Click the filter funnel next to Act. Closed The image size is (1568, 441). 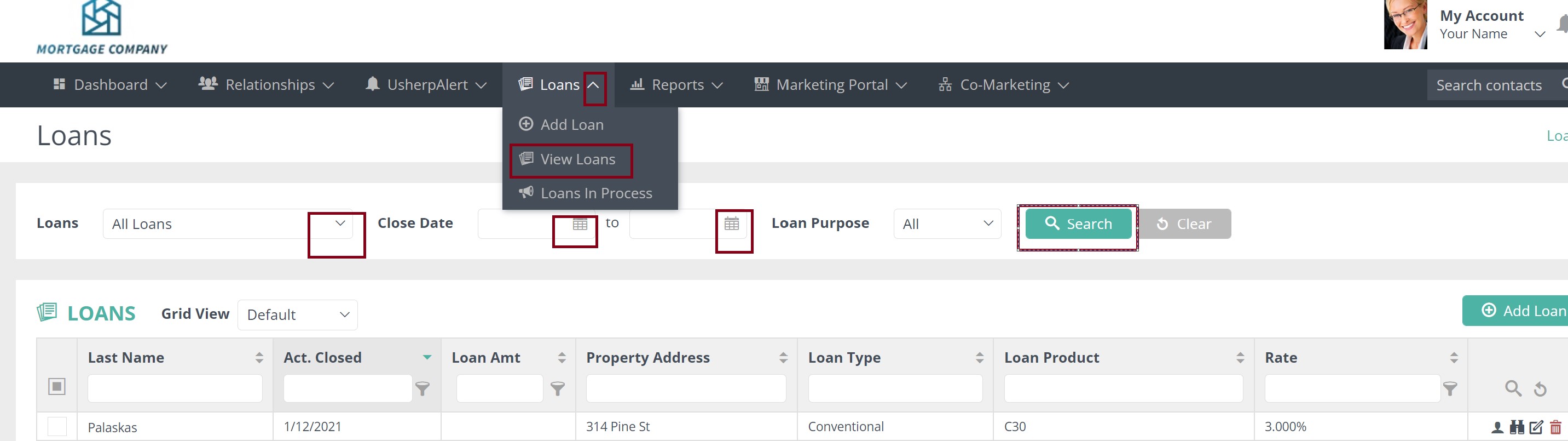click(423, 388)
